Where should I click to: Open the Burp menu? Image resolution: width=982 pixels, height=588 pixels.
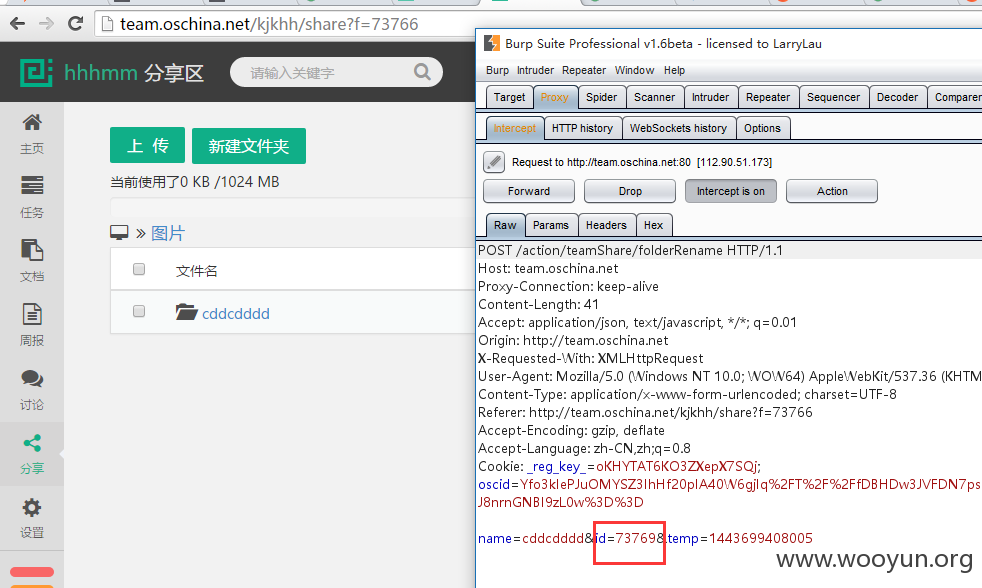497,70
